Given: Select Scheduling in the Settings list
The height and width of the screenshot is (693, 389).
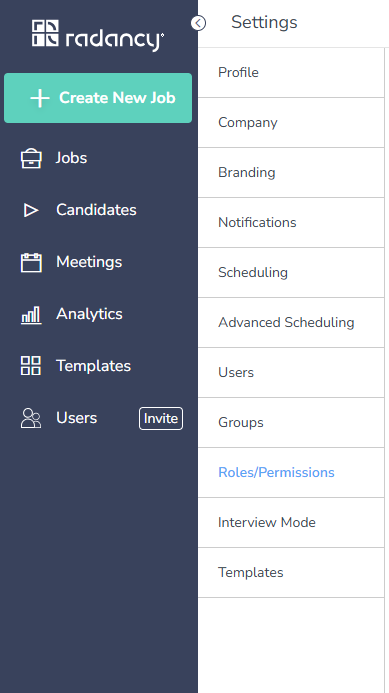Looking at the screenshot, I should (291, 272).
